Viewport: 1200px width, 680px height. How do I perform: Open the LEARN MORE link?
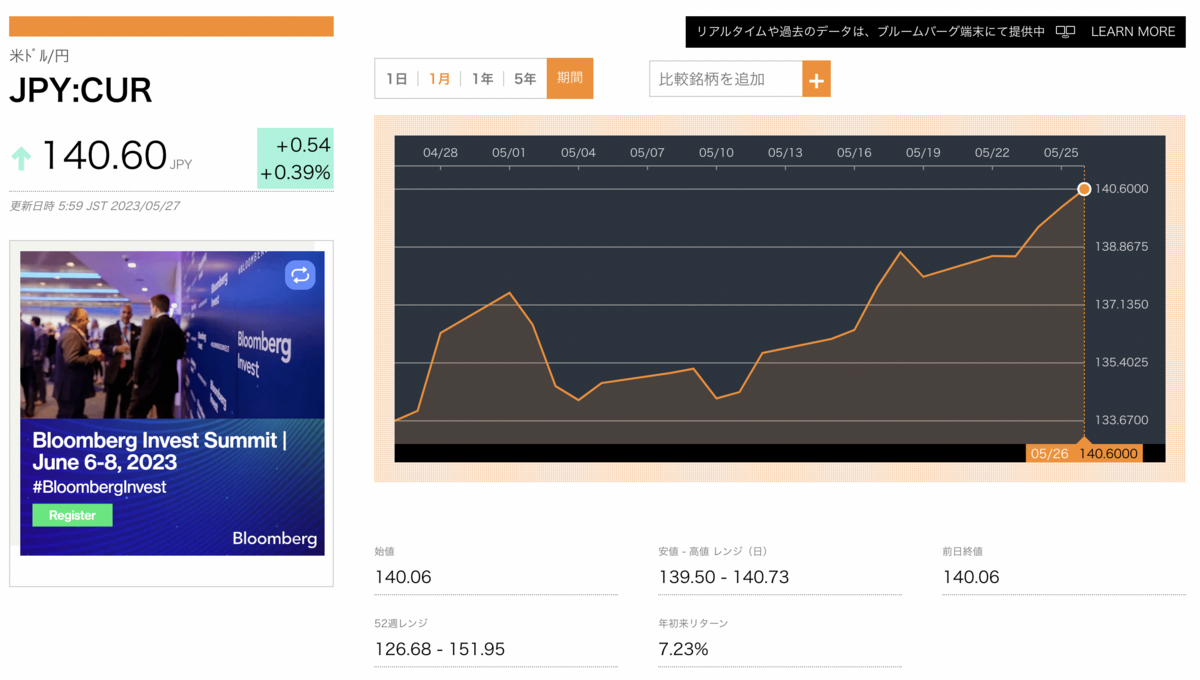1133,32
